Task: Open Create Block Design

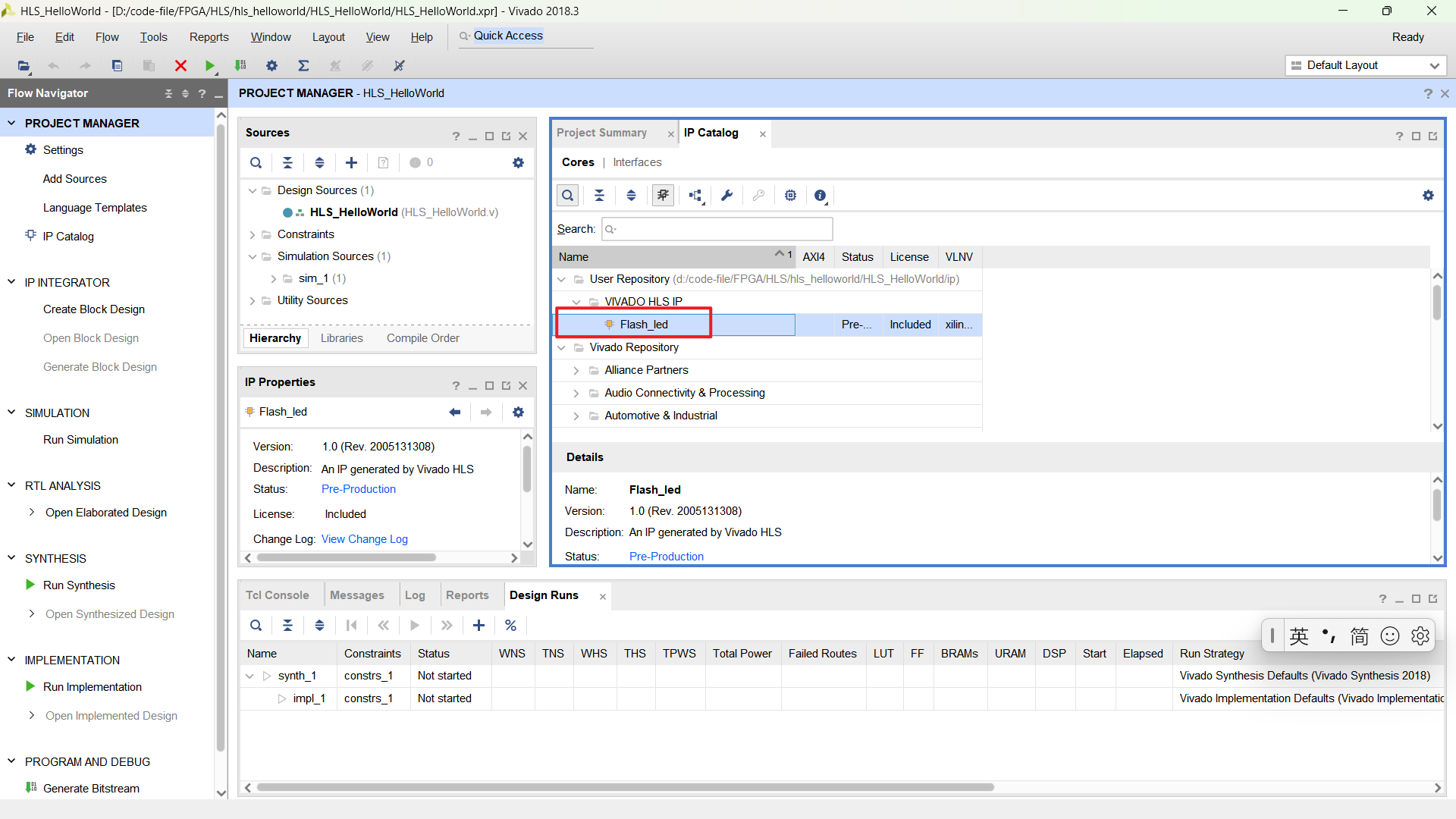Action: coord(94,309)
